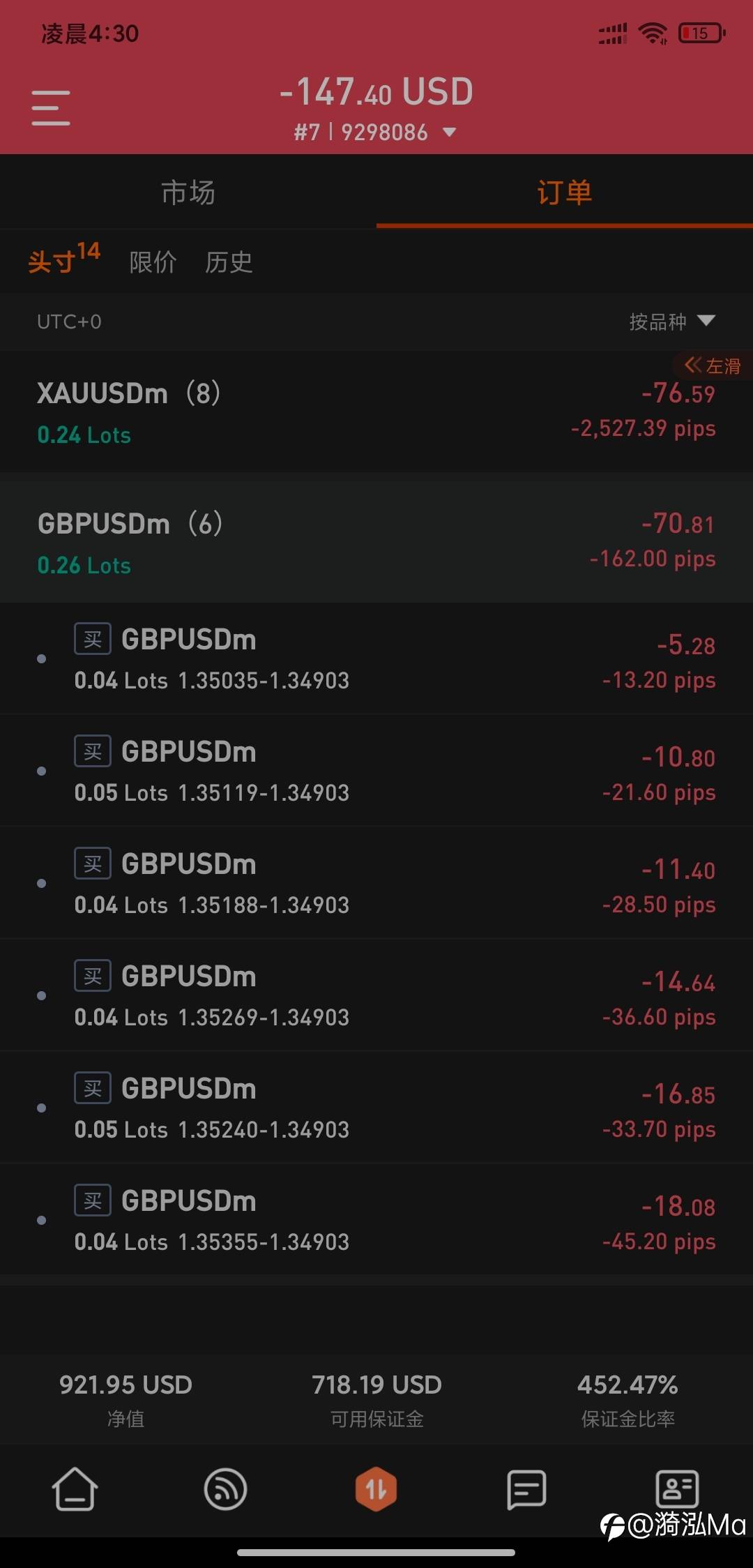
Task: Tap the buy badge on 1.35035 order
Action: point(93,638)
